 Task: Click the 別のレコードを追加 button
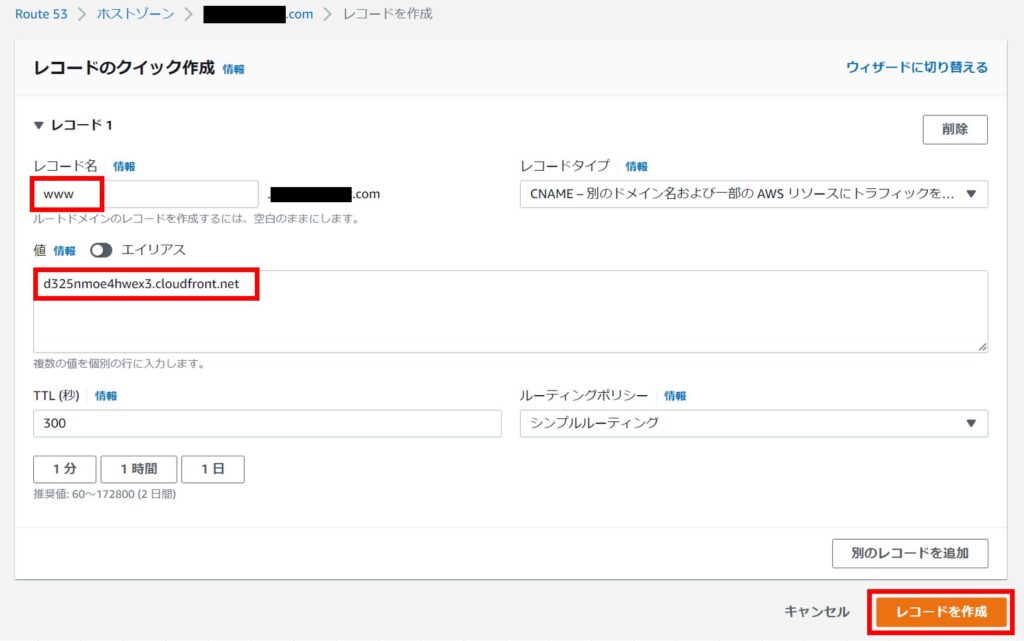(909, 553)
